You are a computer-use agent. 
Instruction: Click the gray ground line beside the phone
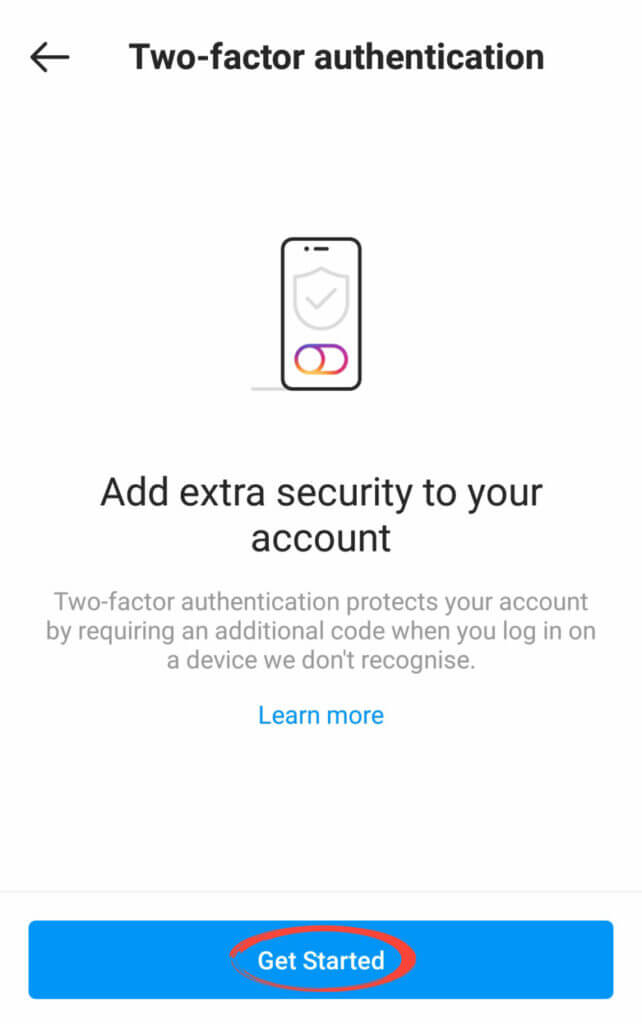pyautogui.click(x=266, y=389)
